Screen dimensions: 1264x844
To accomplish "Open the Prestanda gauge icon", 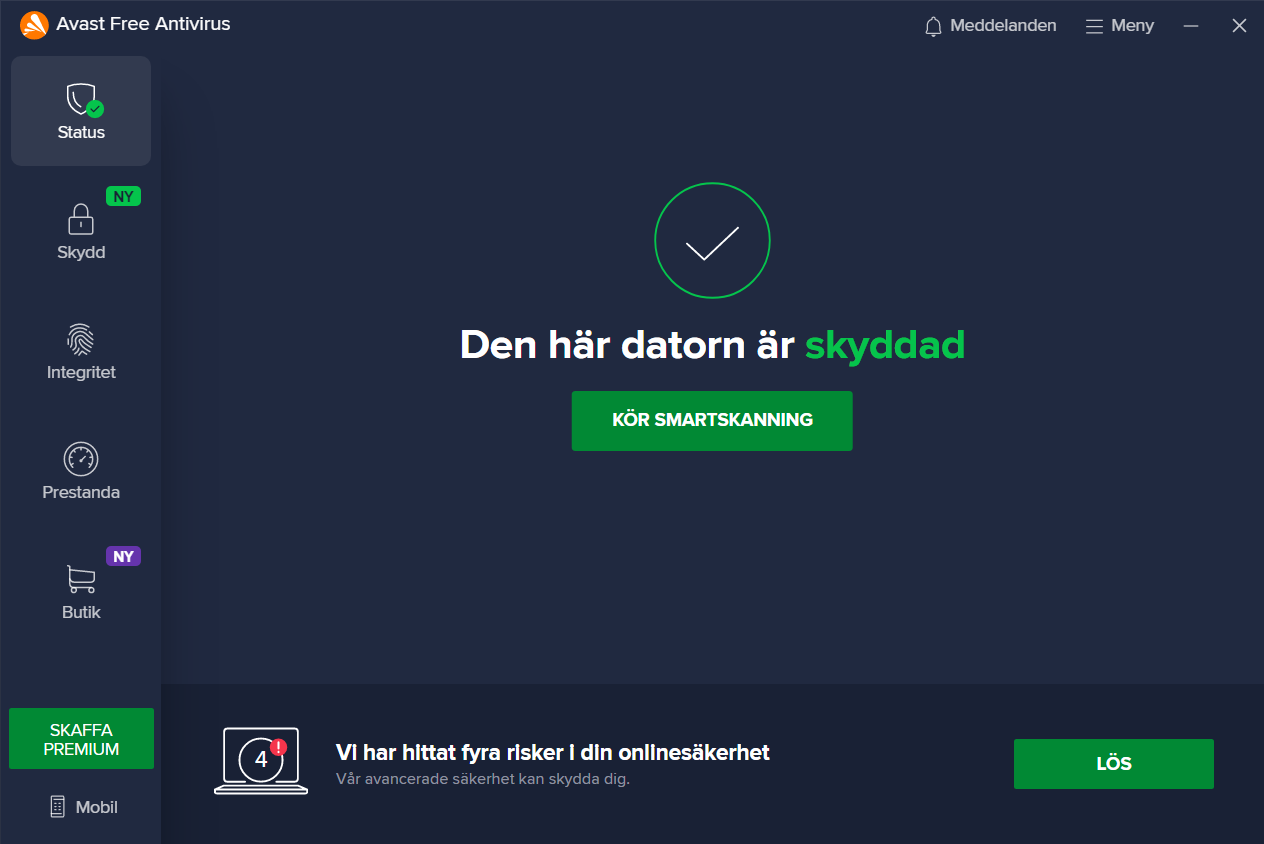I will (81, 459).
